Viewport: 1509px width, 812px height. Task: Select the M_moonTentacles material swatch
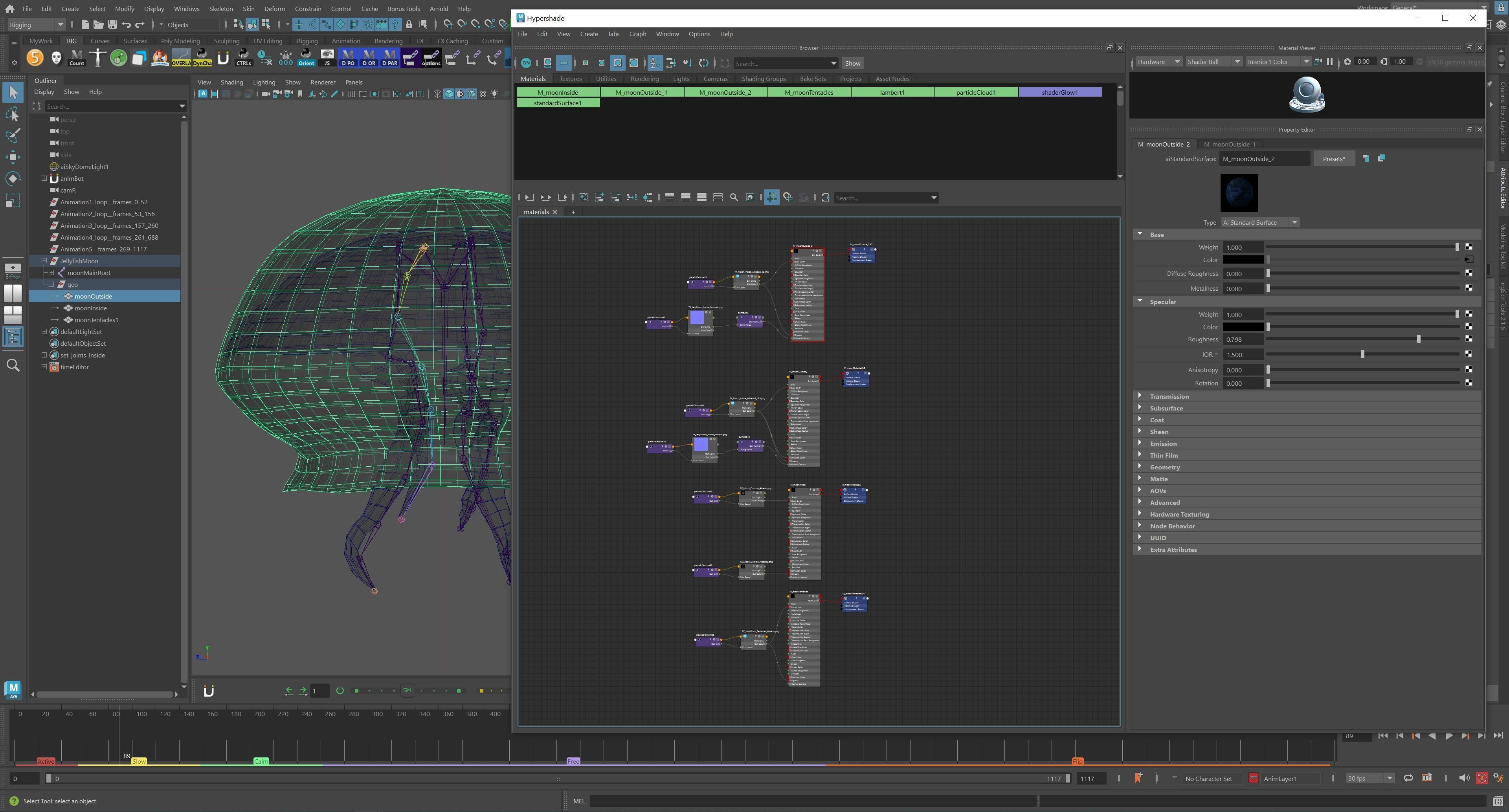[x=808, y=92]
